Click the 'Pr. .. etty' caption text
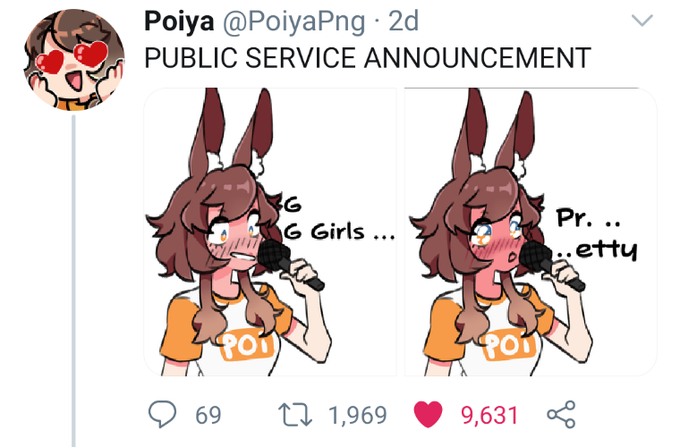The image size is (680, 447). (597, 235)
